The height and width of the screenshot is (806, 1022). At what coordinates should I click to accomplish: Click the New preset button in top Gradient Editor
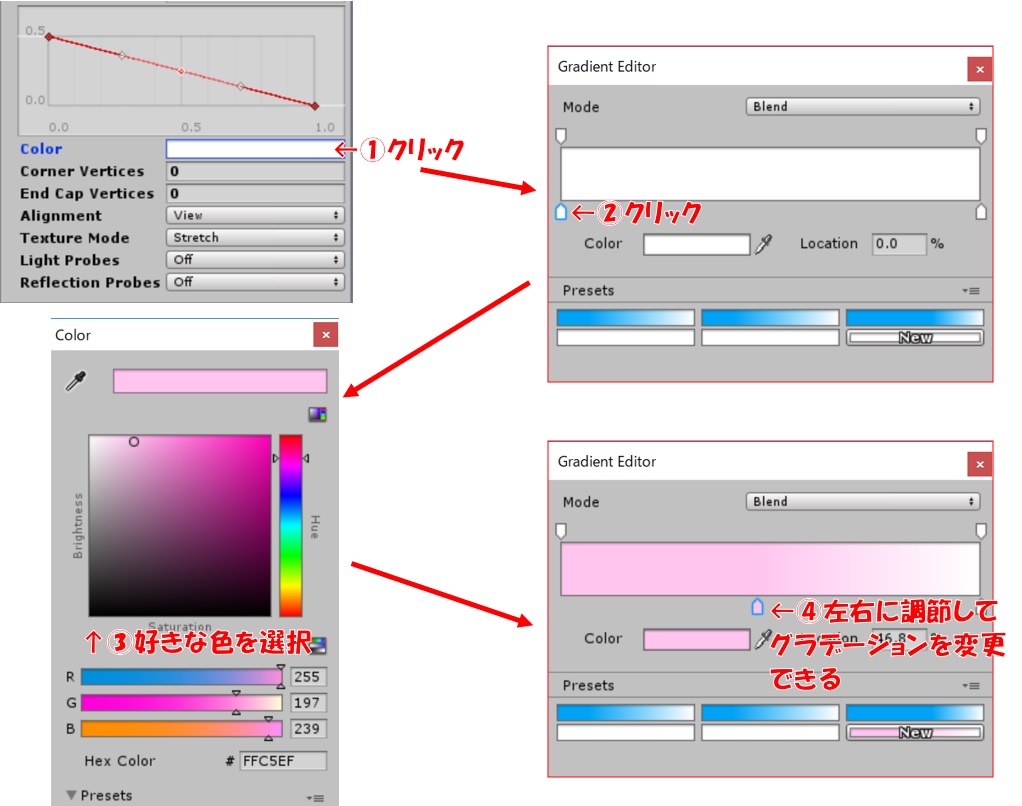click(915, 338)
